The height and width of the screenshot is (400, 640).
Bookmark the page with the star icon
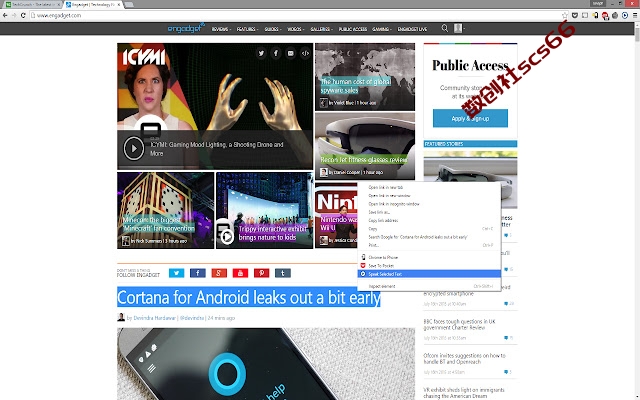pos(565,16)
